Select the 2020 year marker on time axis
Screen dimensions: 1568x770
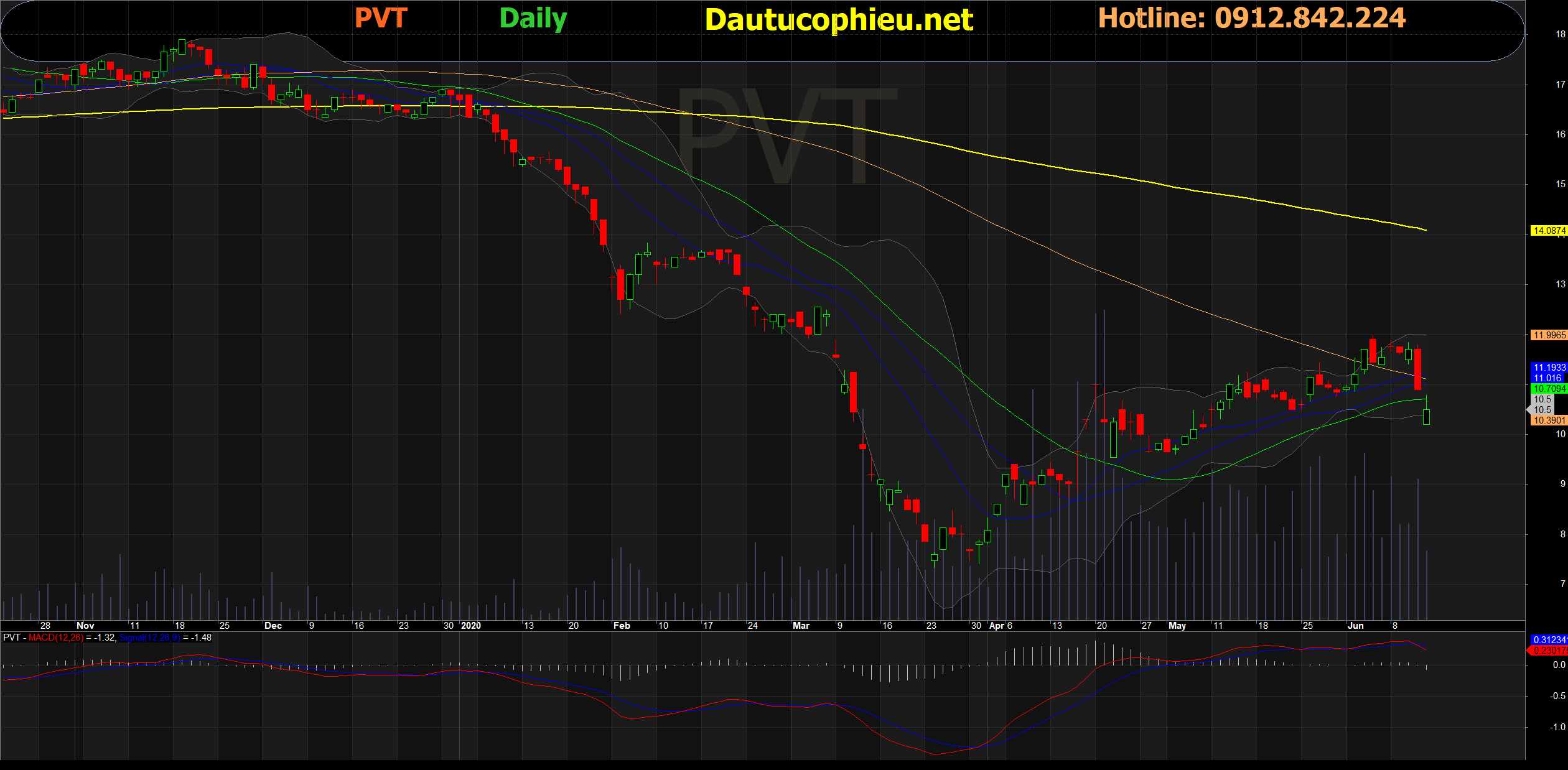click(x=471, y=626)
